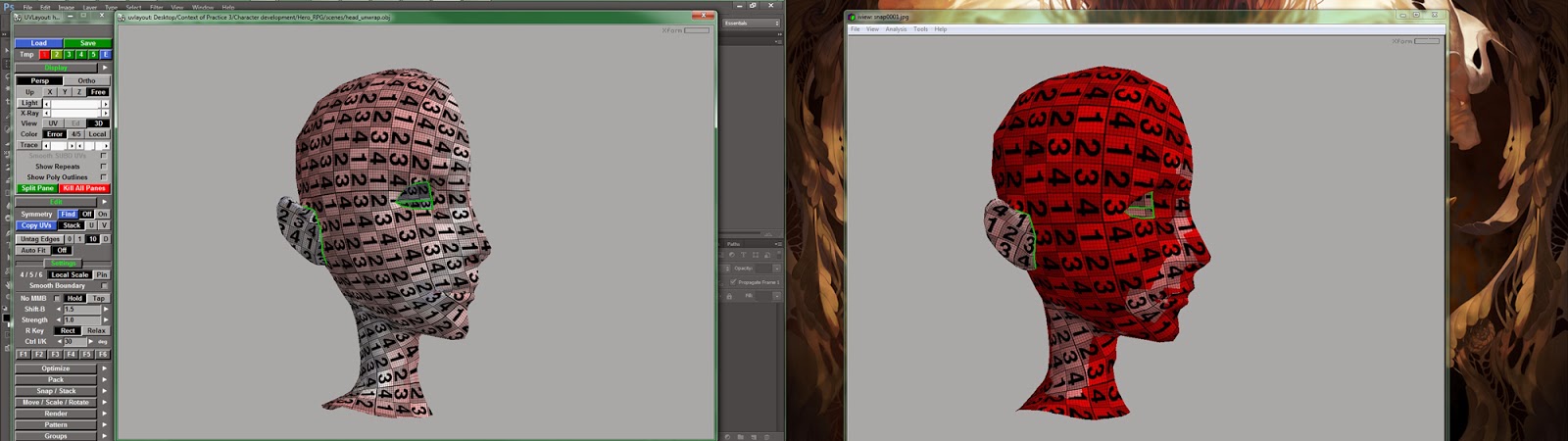The height and width of the screenshot is (441, 1568).
Task: Set Color mode to Error
Action: click(55, 134)
